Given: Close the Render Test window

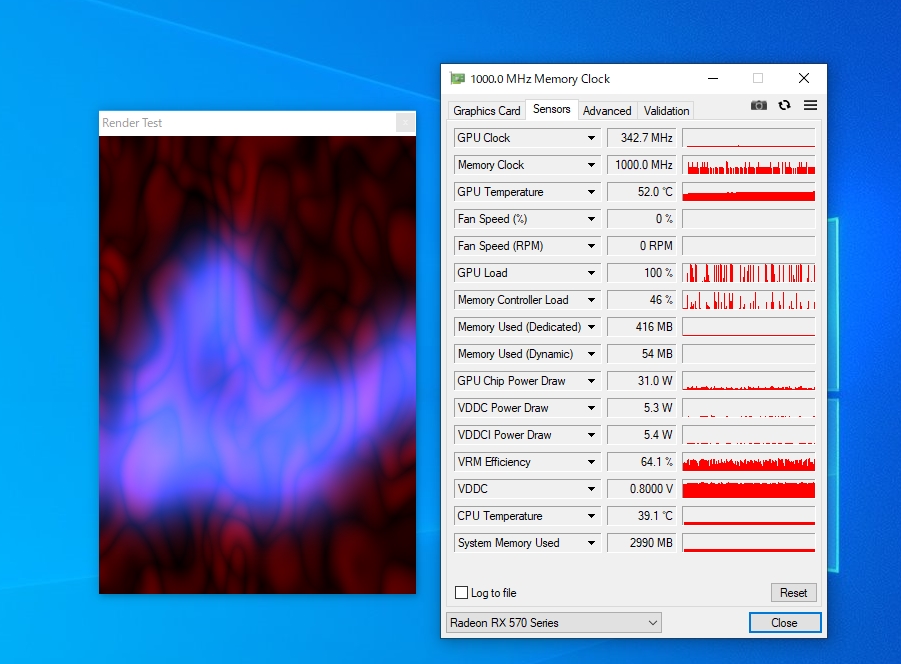Looking at the screenshot, I should [405, 123].
